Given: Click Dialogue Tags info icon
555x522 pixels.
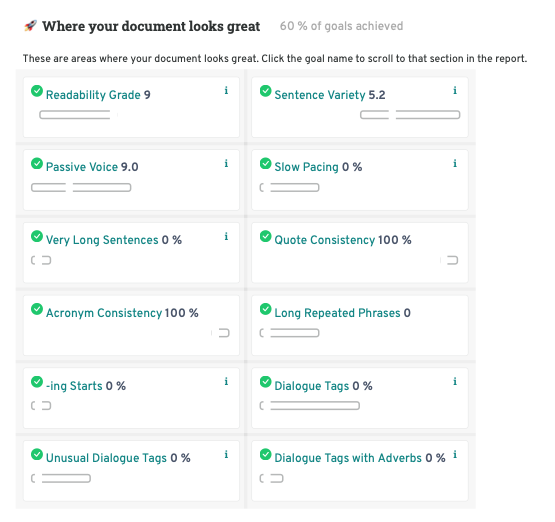Looking at the screenshot, I should point(455,382).
